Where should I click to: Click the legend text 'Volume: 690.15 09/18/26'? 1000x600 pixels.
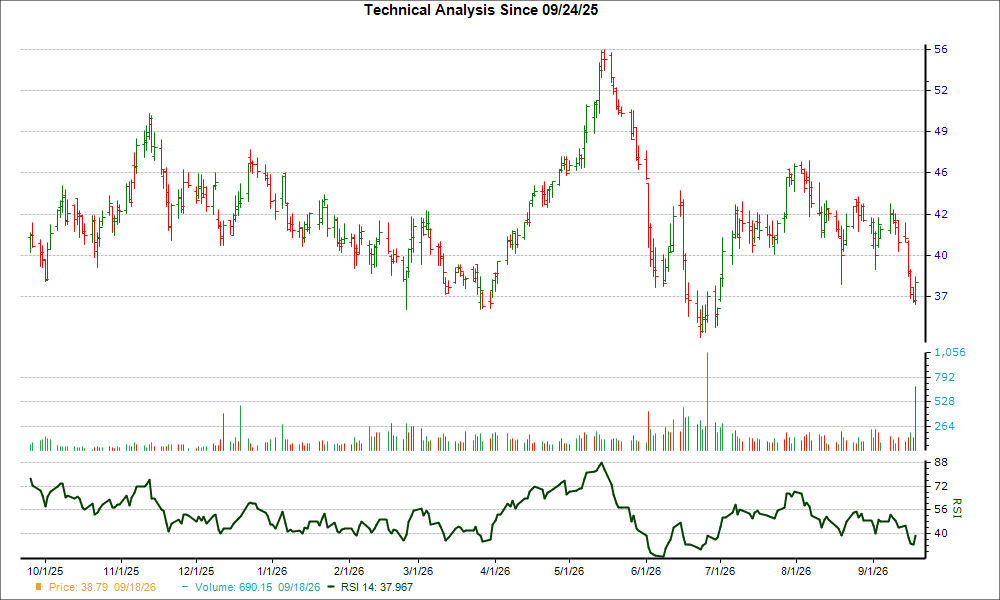[x=258, y=587]
